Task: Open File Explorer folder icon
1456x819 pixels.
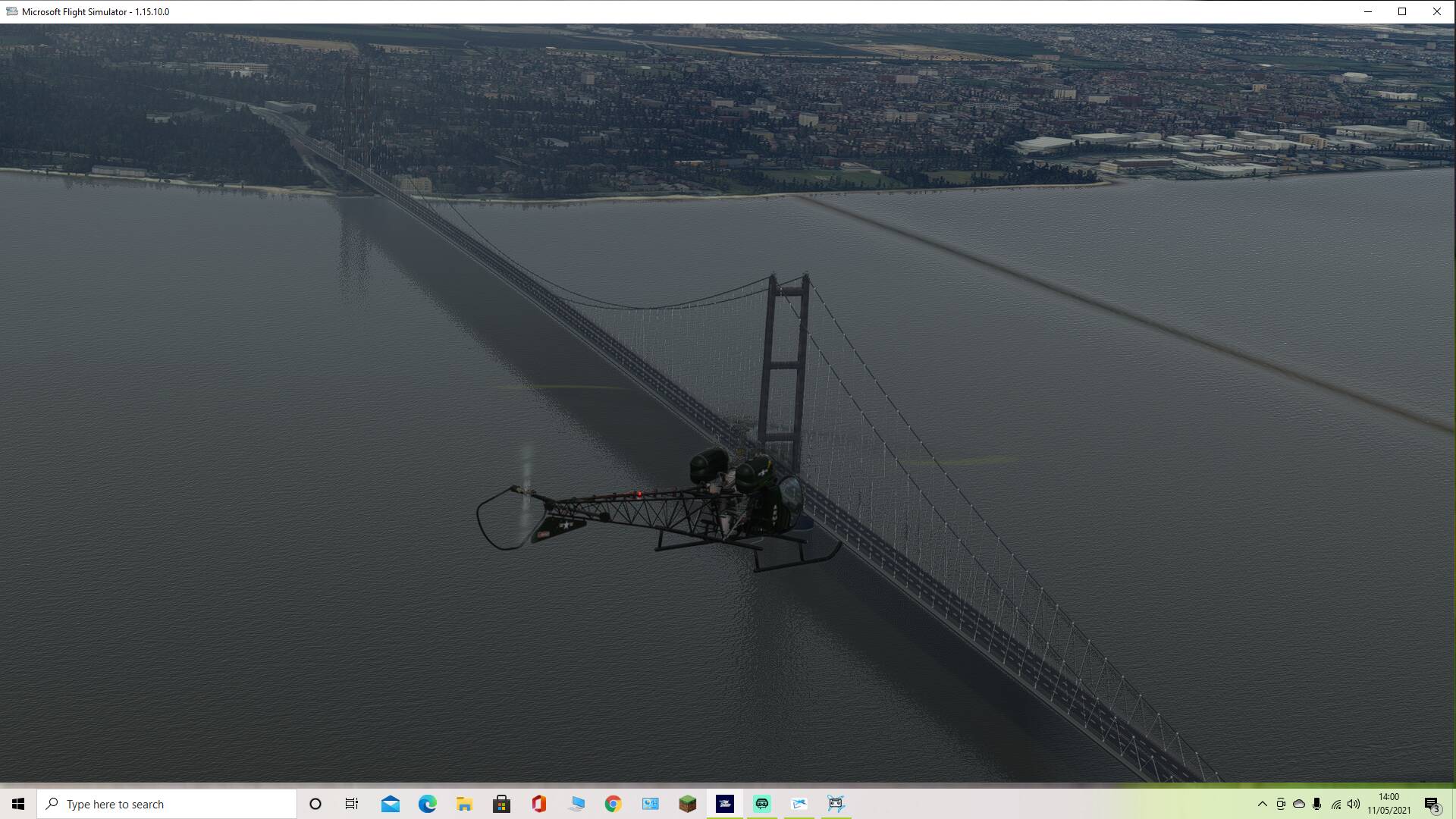Action: 464,804
